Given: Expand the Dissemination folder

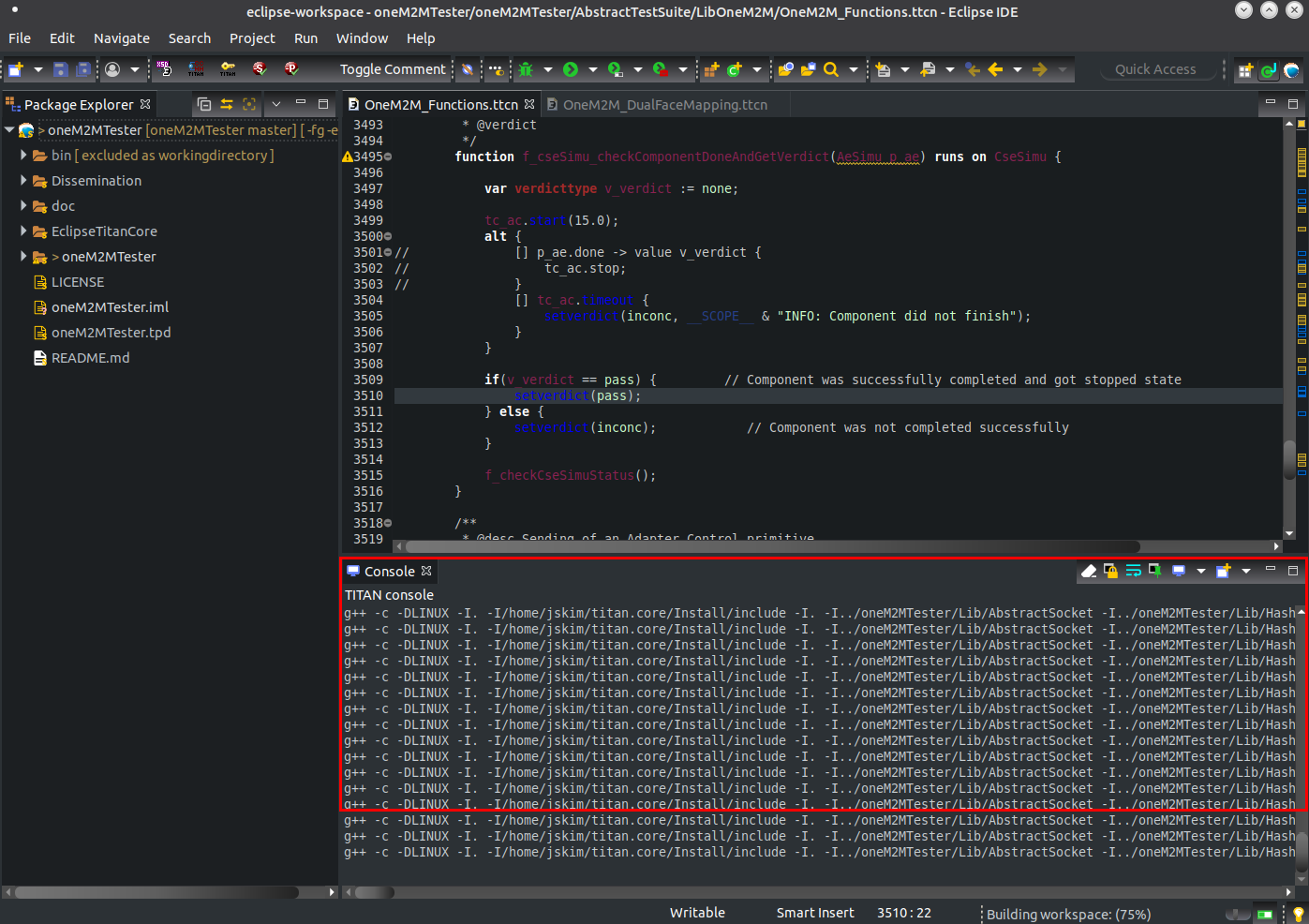Looking at the screenshot, I should [x=23, y=181].
